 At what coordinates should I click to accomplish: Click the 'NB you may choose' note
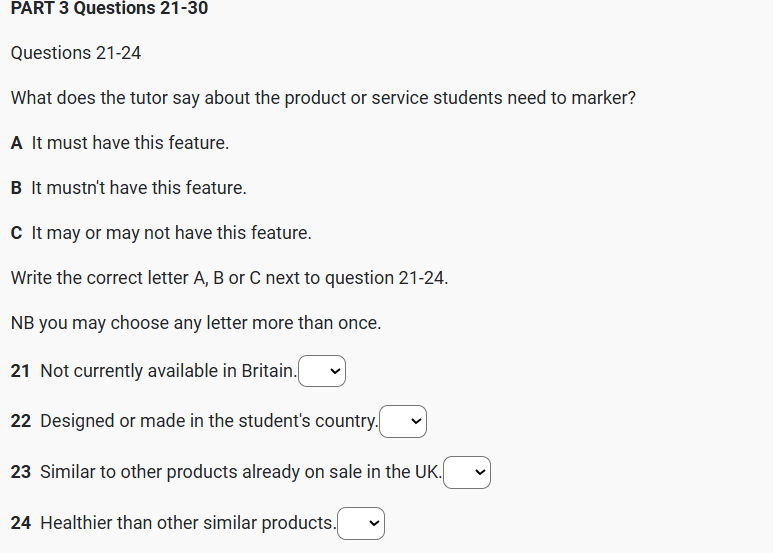click(196, 323)
